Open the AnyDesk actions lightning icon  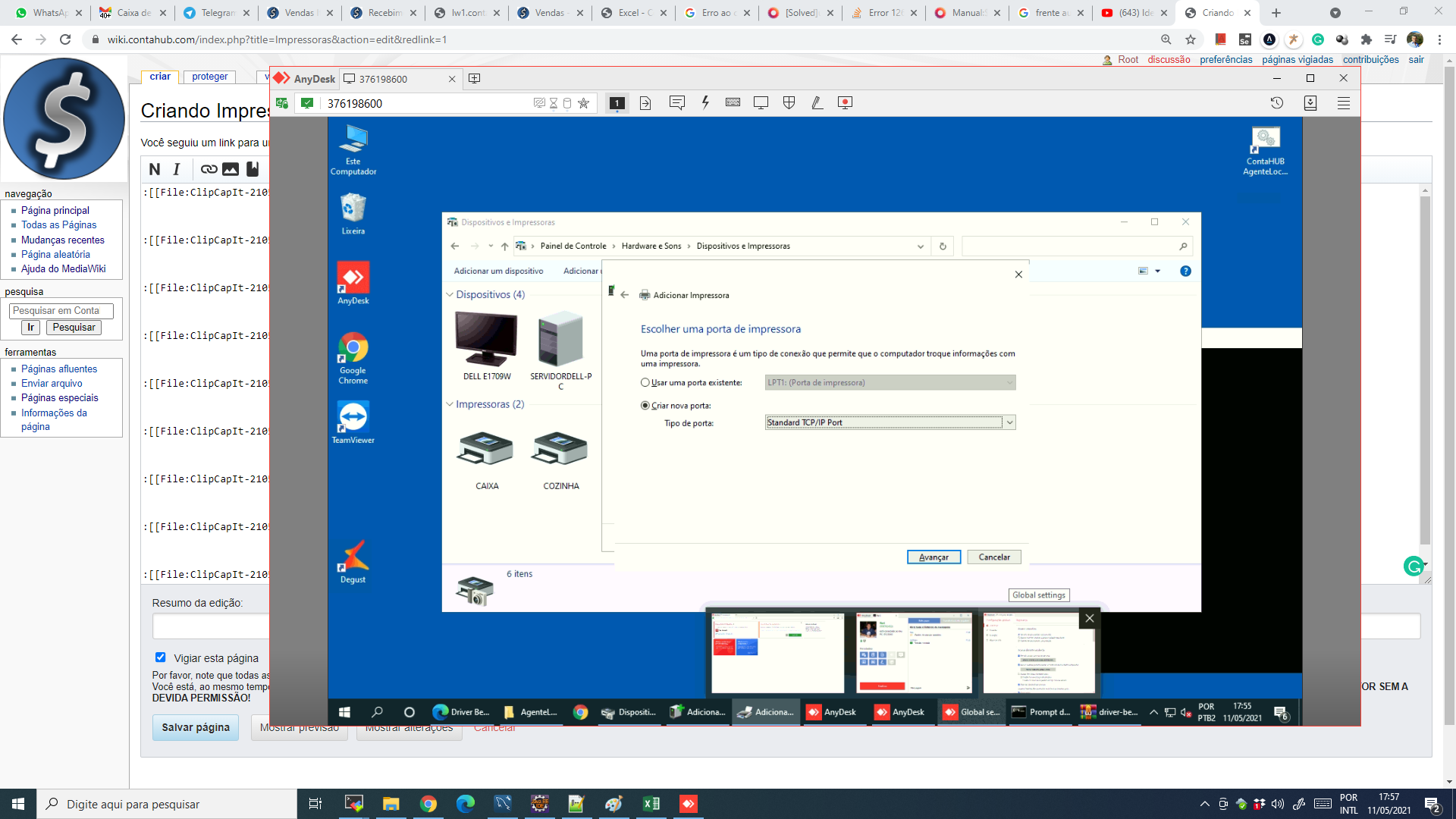click(705, 102)
